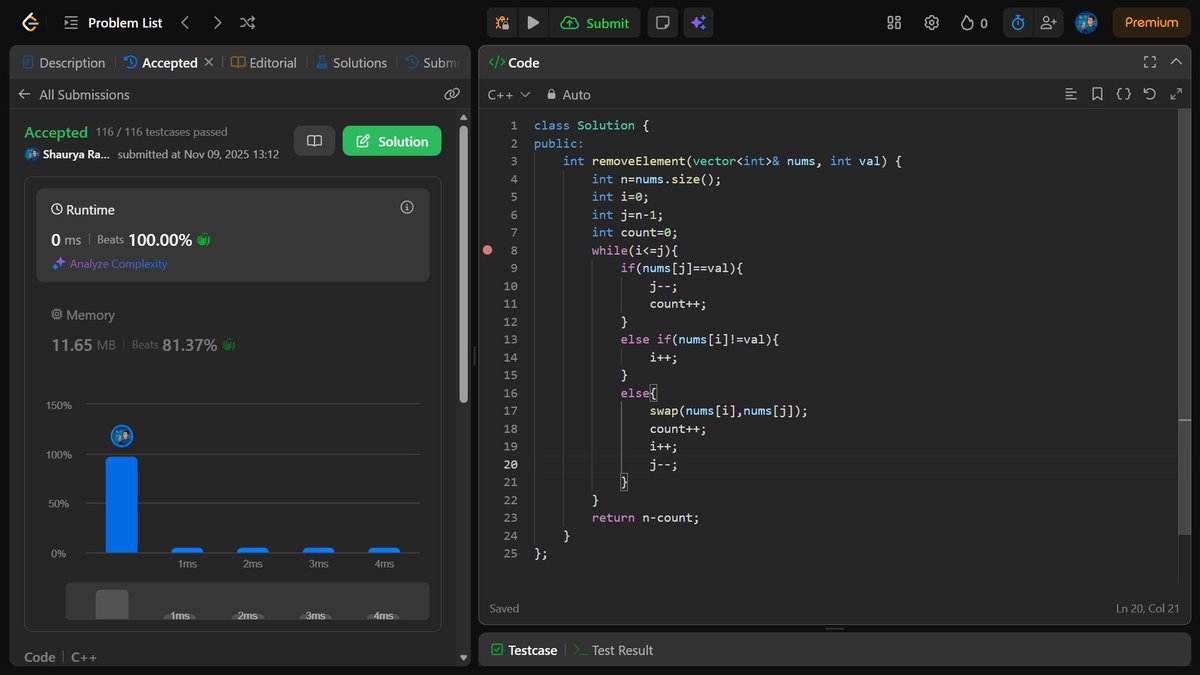
Task: Click the chart range slider handle
Action: click(112, 604)
